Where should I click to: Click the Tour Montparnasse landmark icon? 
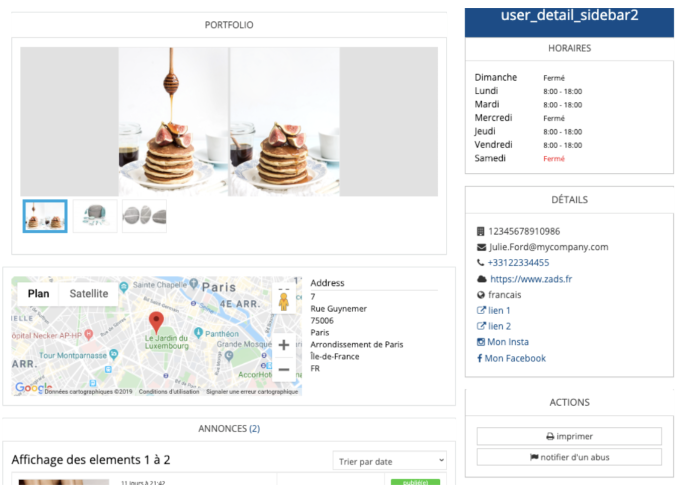click(114, 354)
